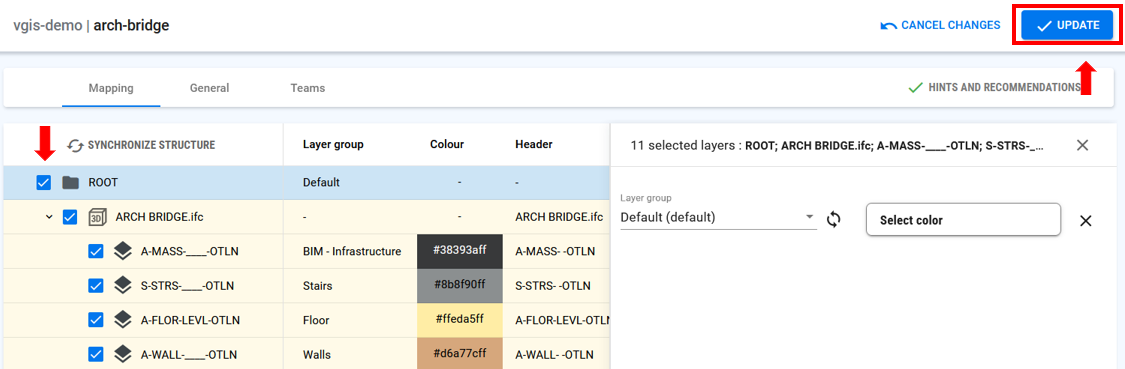The height and width of the screenshot is (369, 1125).
Task: Click the BIM - Infrastructure layer group cell
Action: tap(352, 251)
